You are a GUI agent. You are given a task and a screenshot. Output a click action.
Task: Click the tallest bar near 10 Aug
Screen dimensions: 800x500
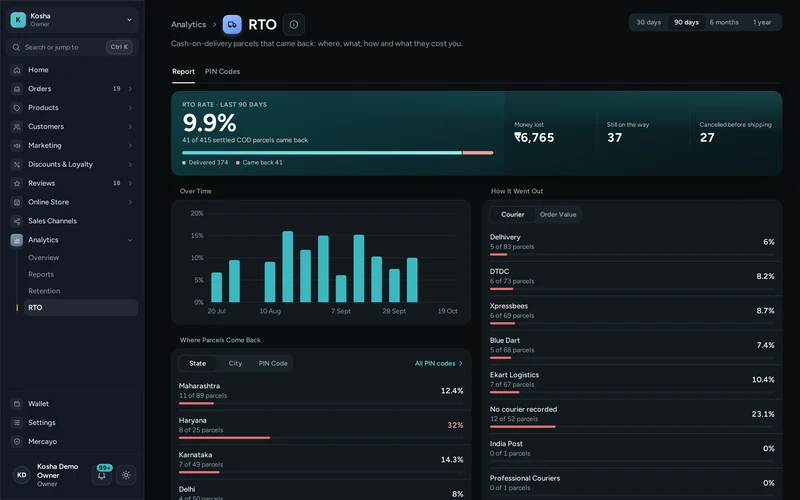pos(288,267)
